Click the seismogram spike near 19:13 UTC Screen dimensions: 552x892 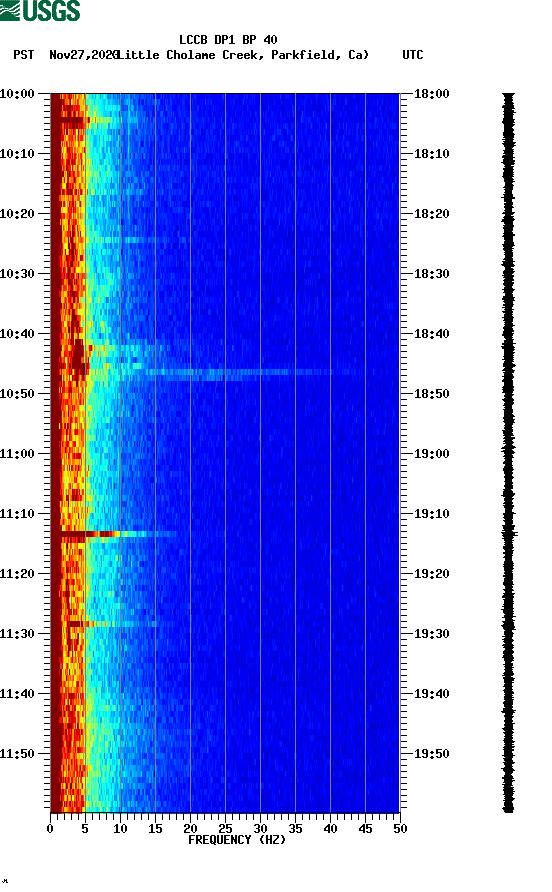510,534
